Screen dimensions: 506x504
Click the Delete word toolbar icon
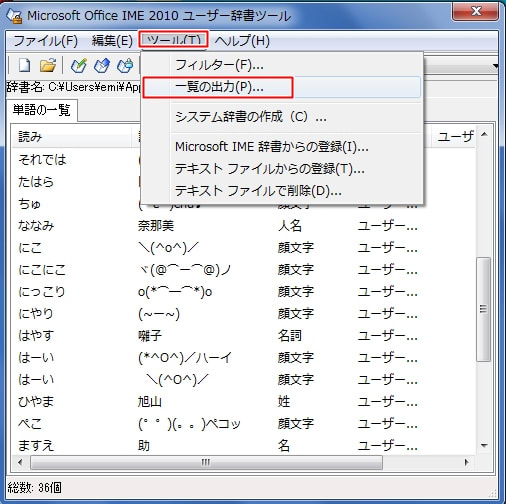pyautogui.click(x=125, y=65)
